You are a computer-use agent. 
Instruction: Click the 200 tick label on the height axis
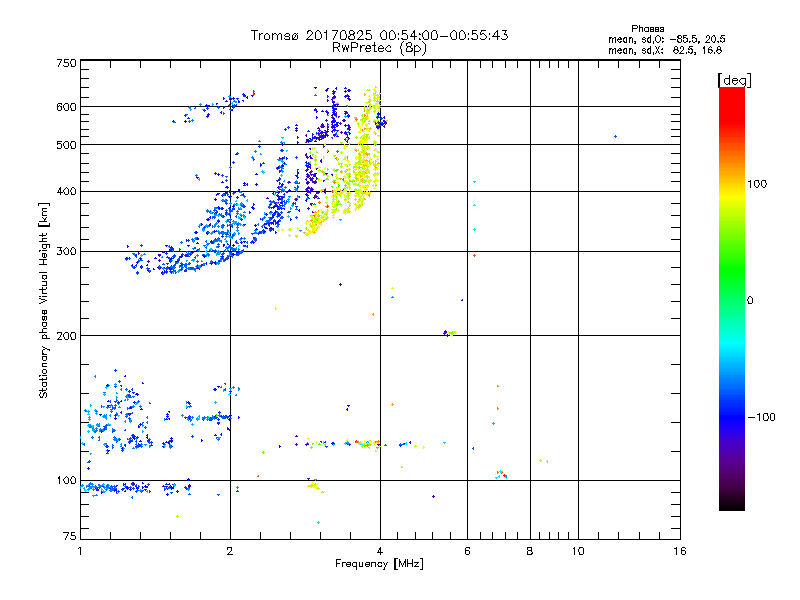pyautogui.click(x=66, y=336)
